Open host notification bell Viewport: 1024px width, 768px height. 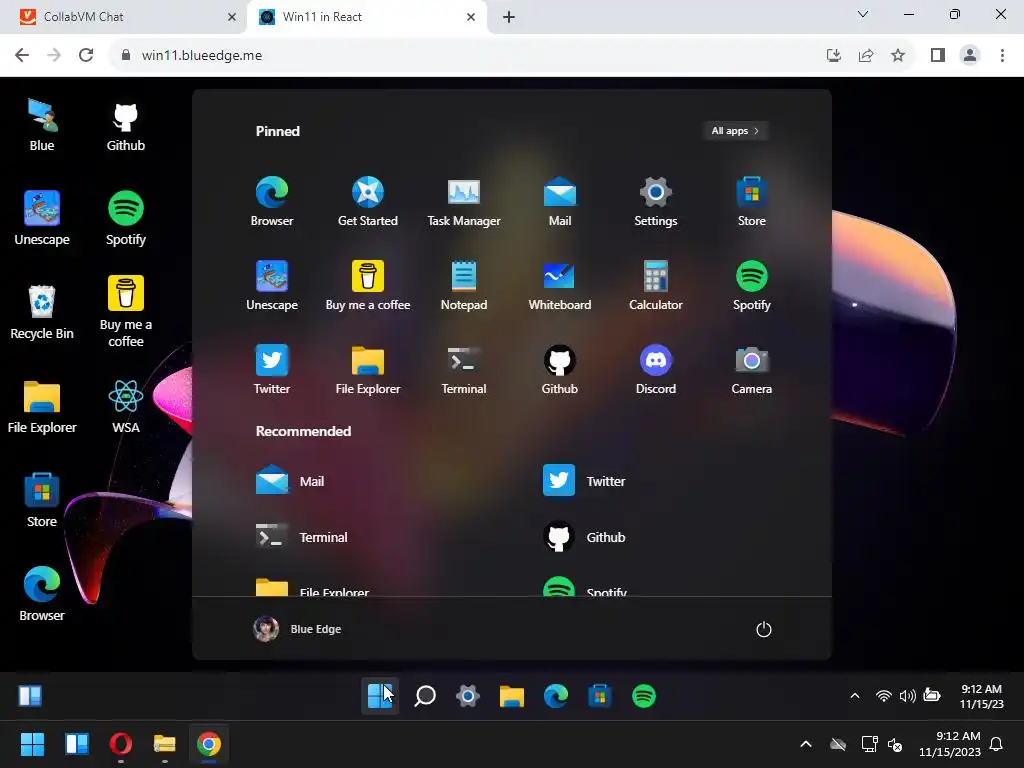pyautogui.click(x=996, y=744)
